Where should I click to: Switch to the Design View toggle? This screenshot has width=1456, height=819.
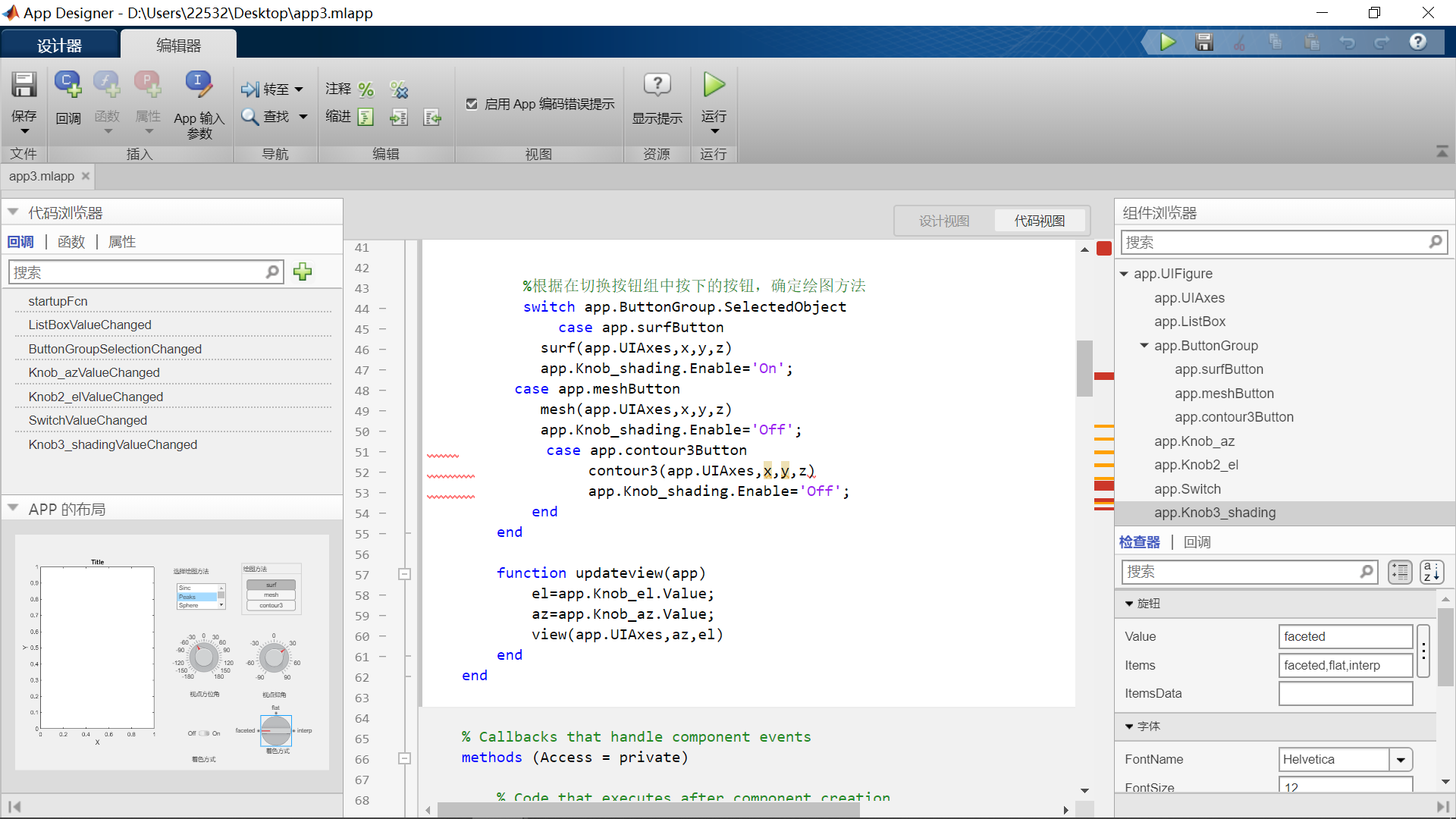pyautogui.click(x=944, y=221)
